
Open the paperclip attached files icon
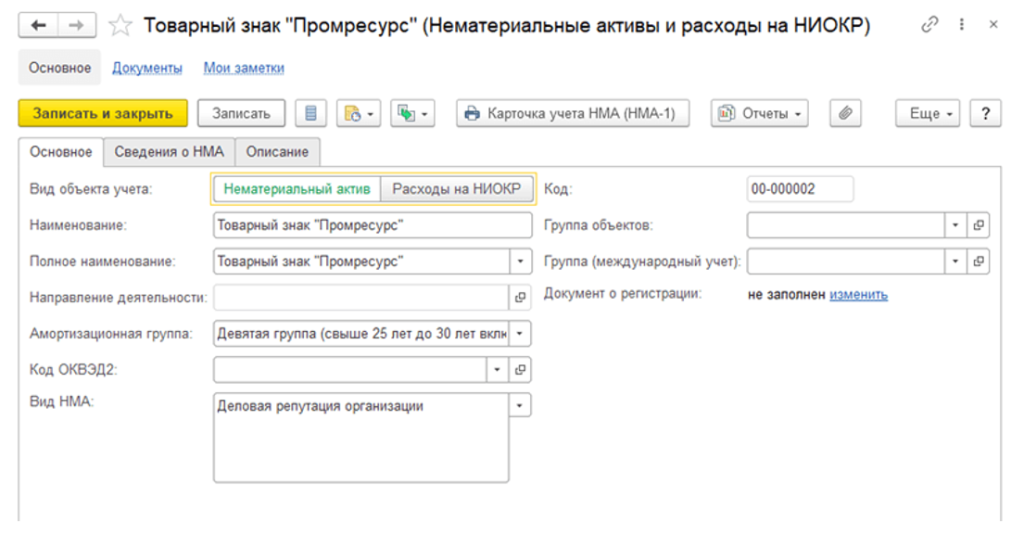click(x=845, y=114)
